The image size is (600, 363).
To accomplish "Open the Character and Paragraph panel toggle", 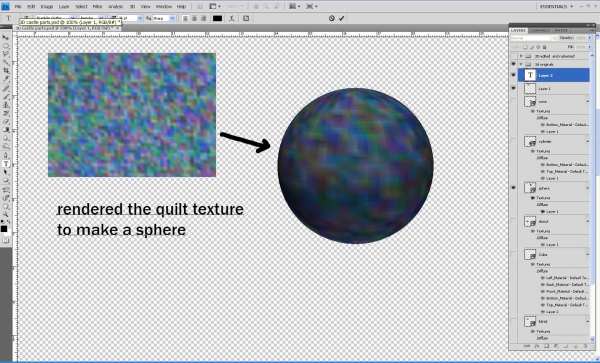I will point(246,18).
